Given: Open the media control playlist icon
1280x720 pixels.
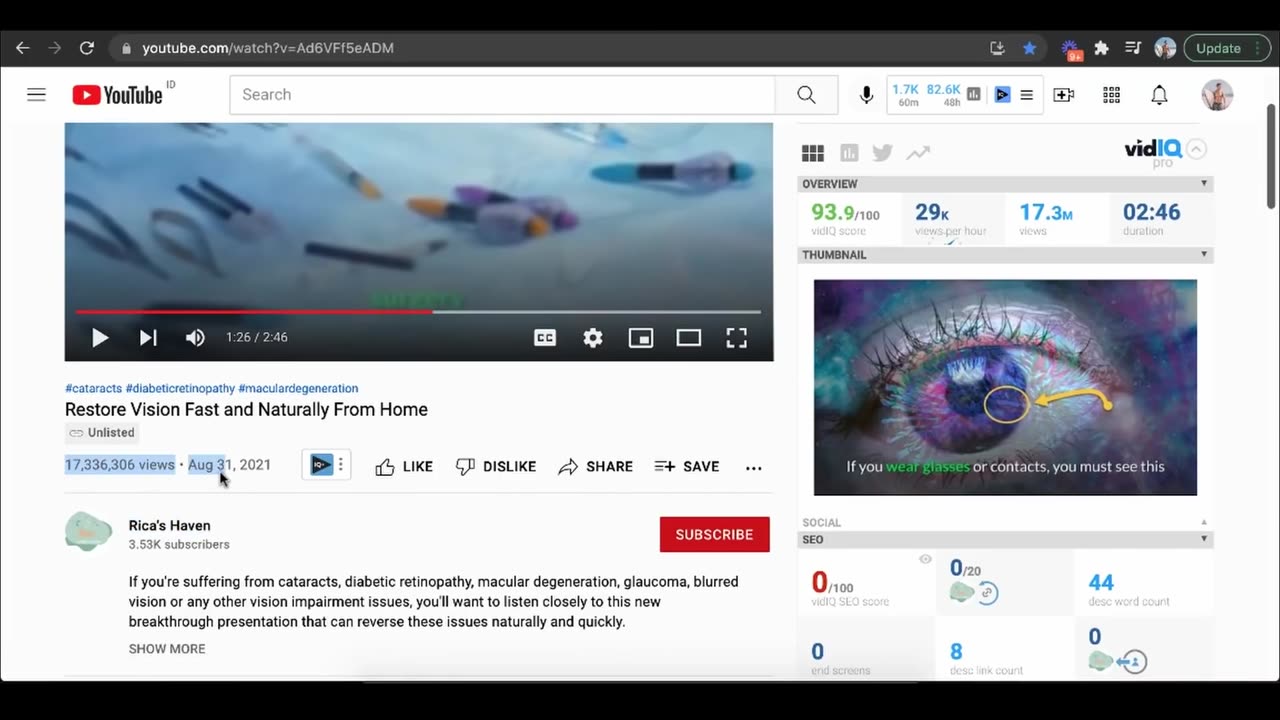Looking at the screenshot, I should 1133,48.
